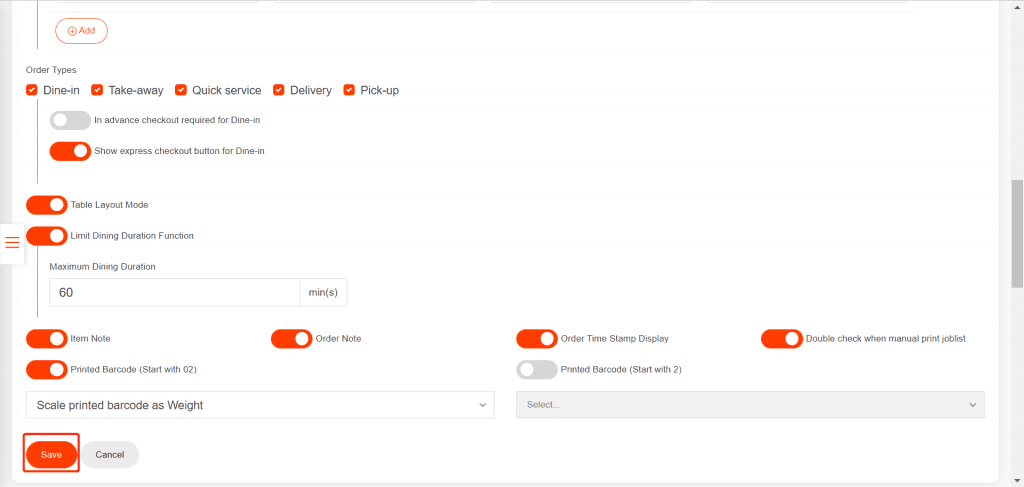The height and width of the screenshot is (487, 1024).
Task: Open Scale printed barcode as Weight dropdown
Action: pos(260,405)
